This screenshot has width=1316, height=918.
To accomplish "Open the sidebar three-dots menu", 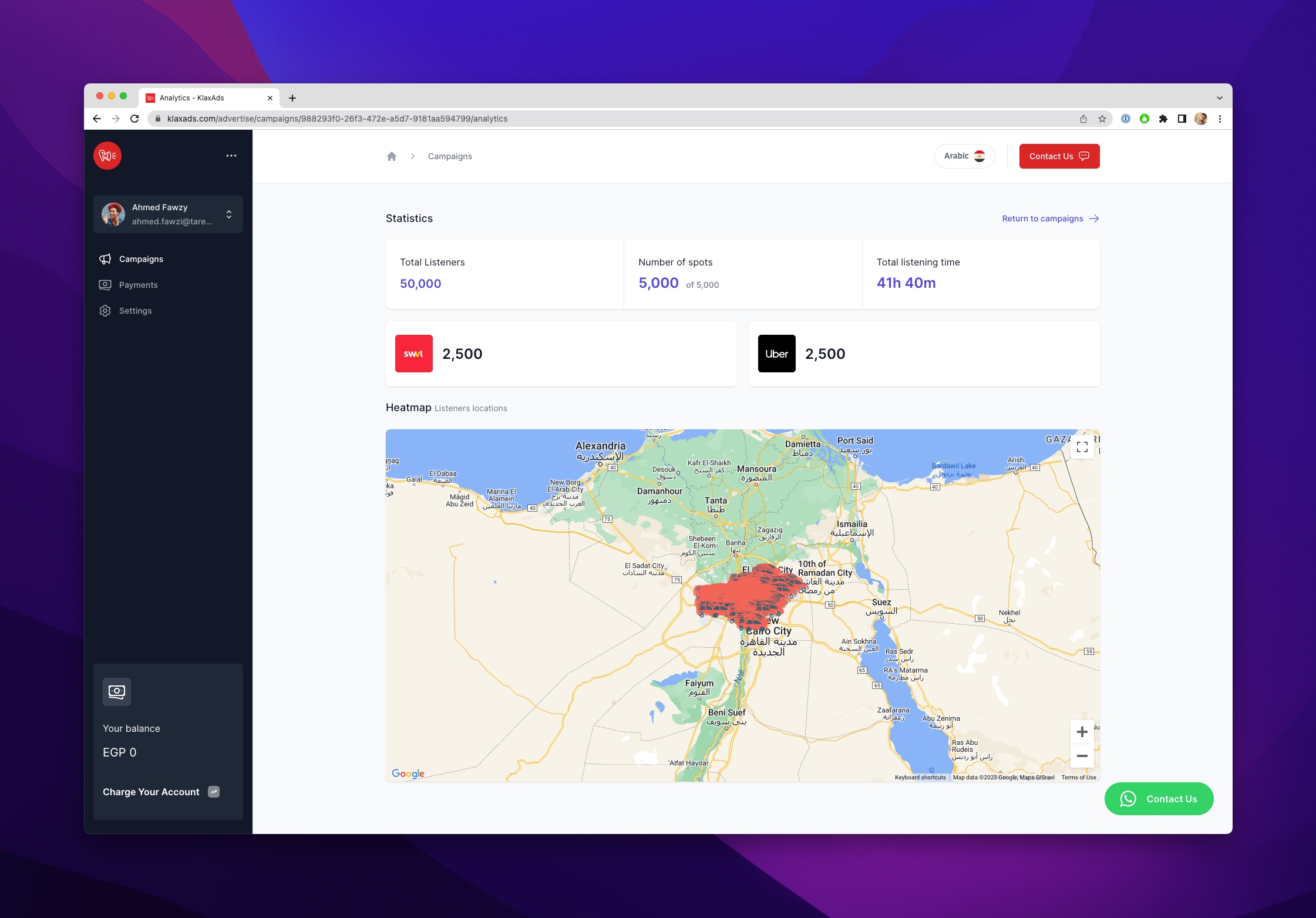I will (x=231, y=156).
